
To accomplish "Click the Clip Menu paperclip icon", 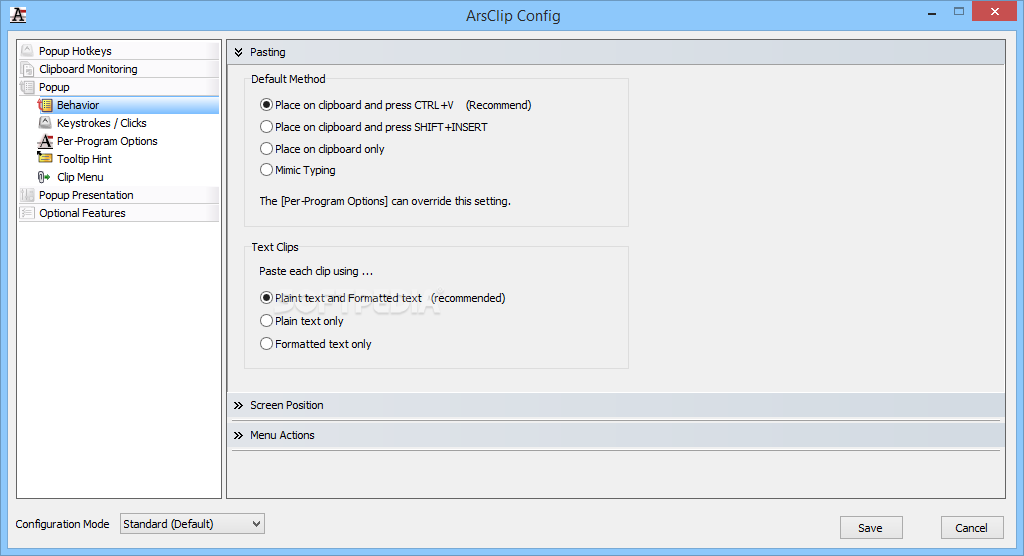I will 44,177.
